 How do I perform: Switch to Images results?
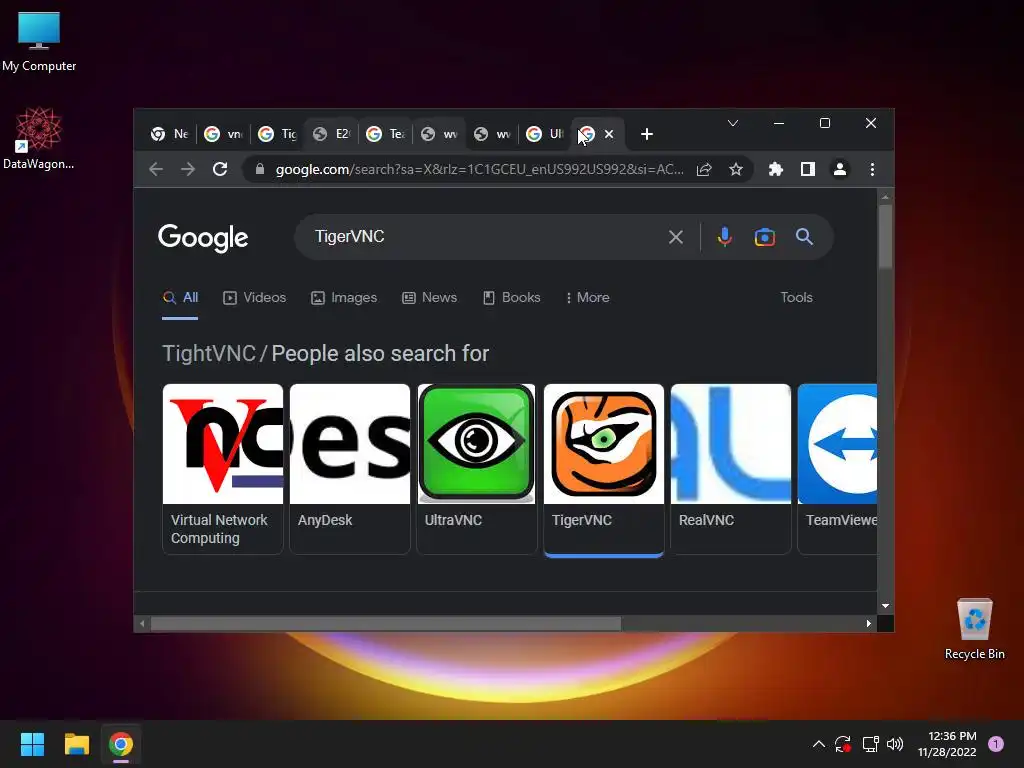tap(344, 298)
